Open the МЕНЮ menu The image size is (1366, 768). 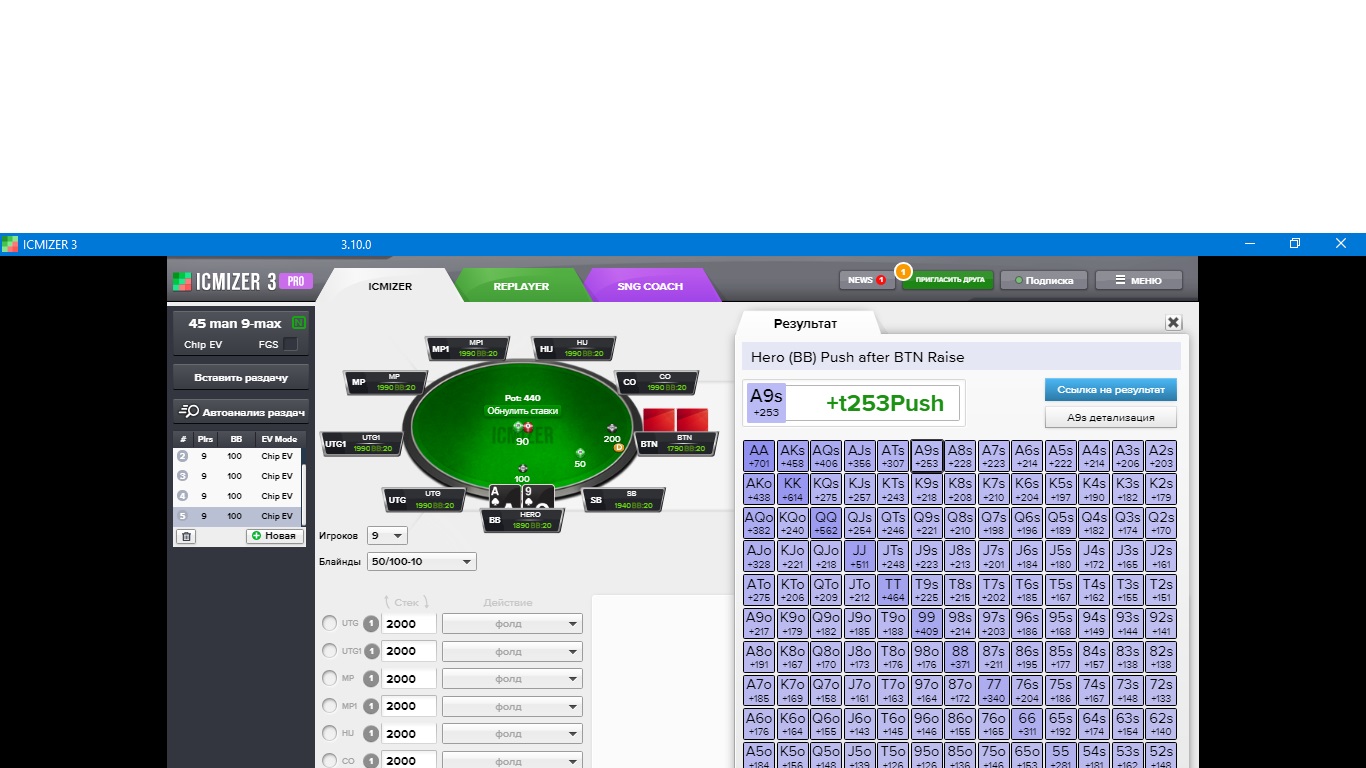pyautogui.click(x=1139, y=281)
